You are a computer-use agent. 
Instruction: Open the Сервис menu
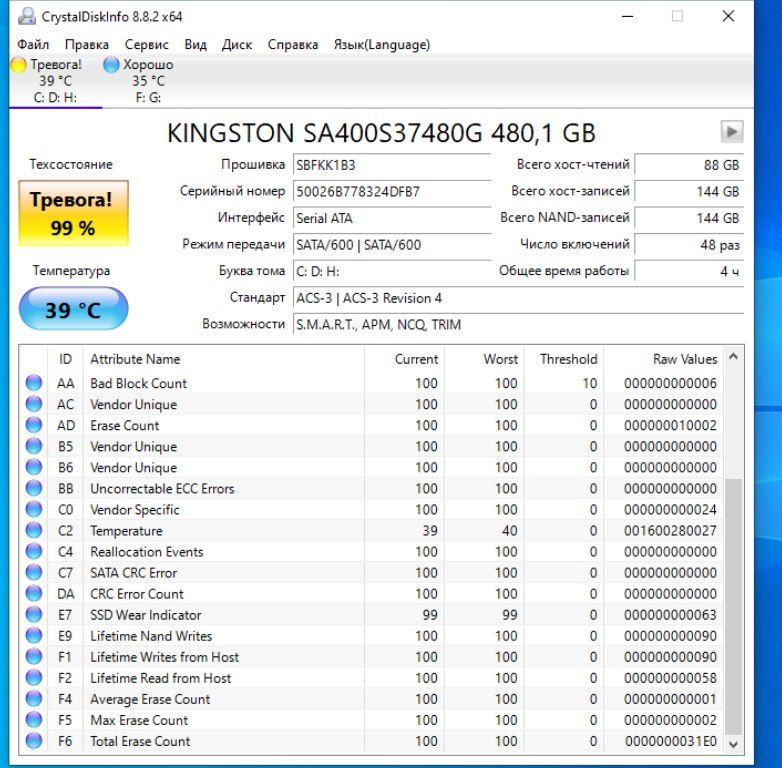(x=147, y=44)
